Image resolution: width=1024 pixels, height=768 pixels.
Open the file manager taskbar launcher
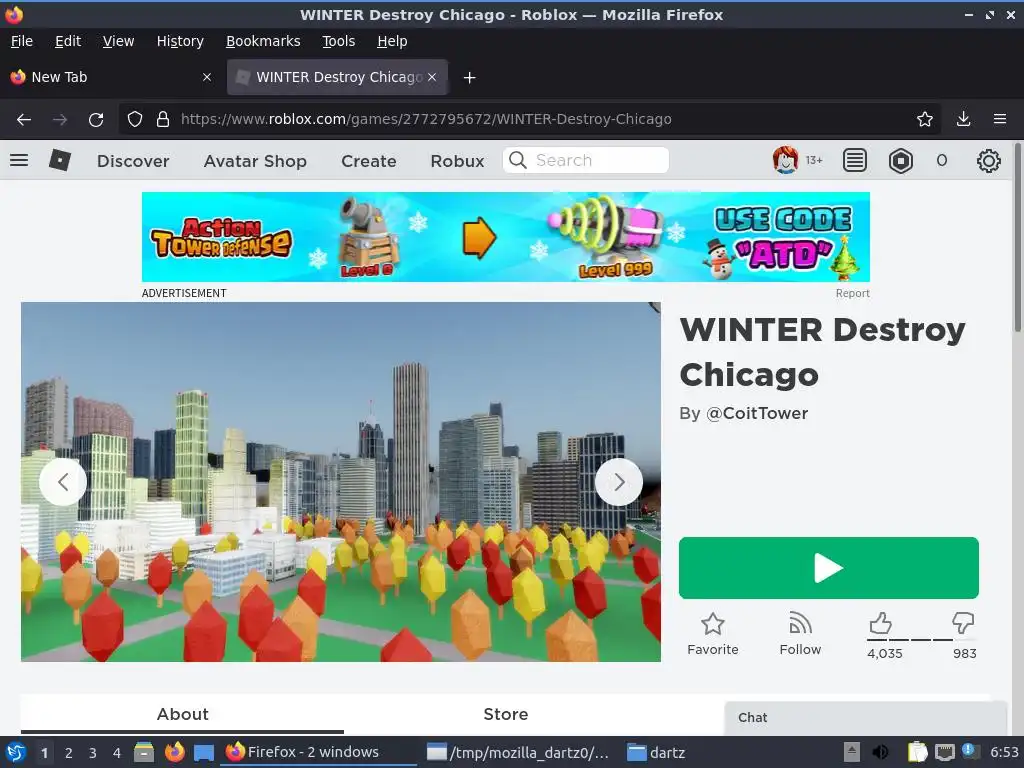point(144,752)
